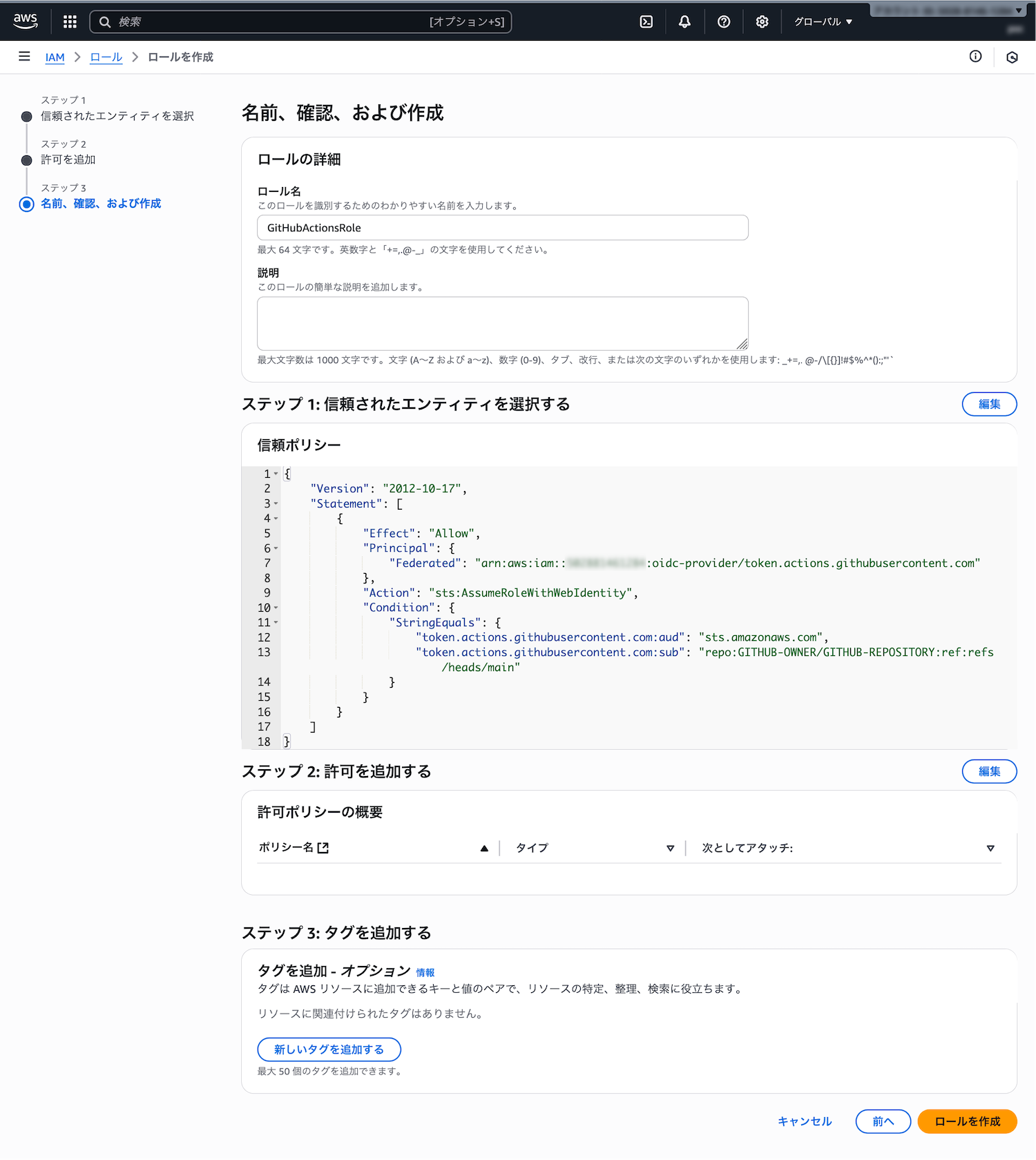This screenshot has width=1036, height=1160.
Task: Open the info panel icon at top right
Action: pyautogui.click(x=975, y=57)
